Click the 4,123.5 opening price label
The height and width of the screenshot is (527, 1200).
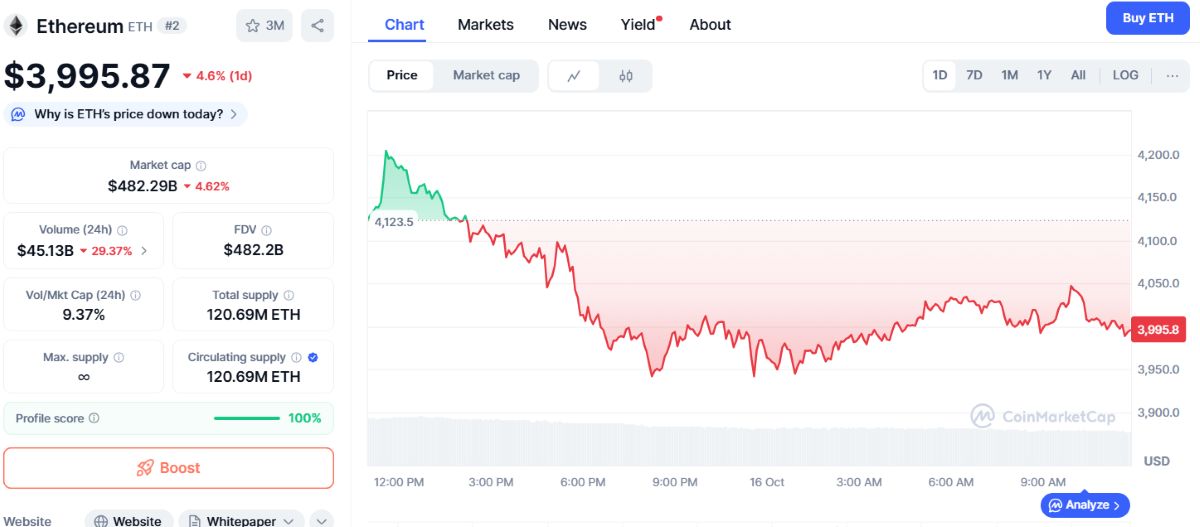394,222
